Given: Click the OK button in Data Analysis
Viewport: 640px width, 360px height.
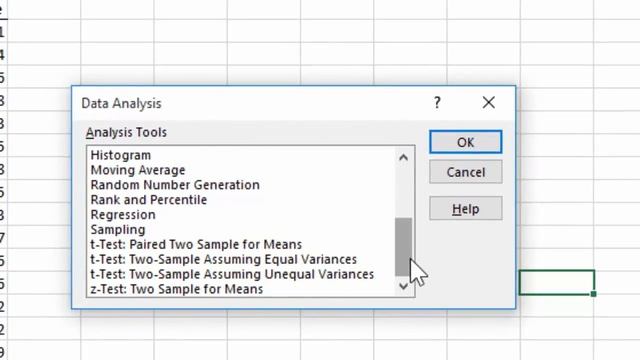Looking at the screenshot, I should 465,142.
